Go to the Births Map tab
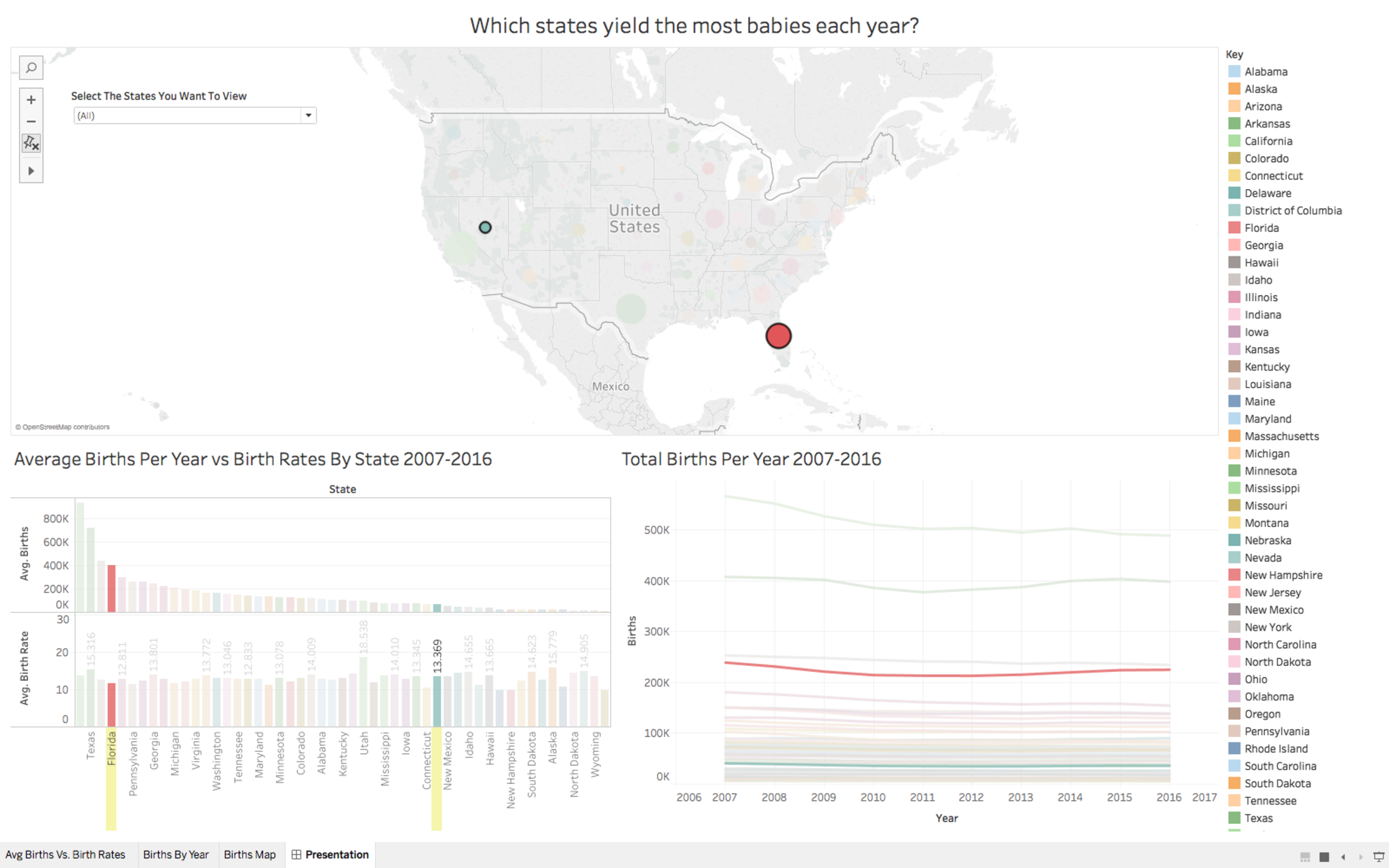The image size is (1389, 868). (x=250, y=854)
